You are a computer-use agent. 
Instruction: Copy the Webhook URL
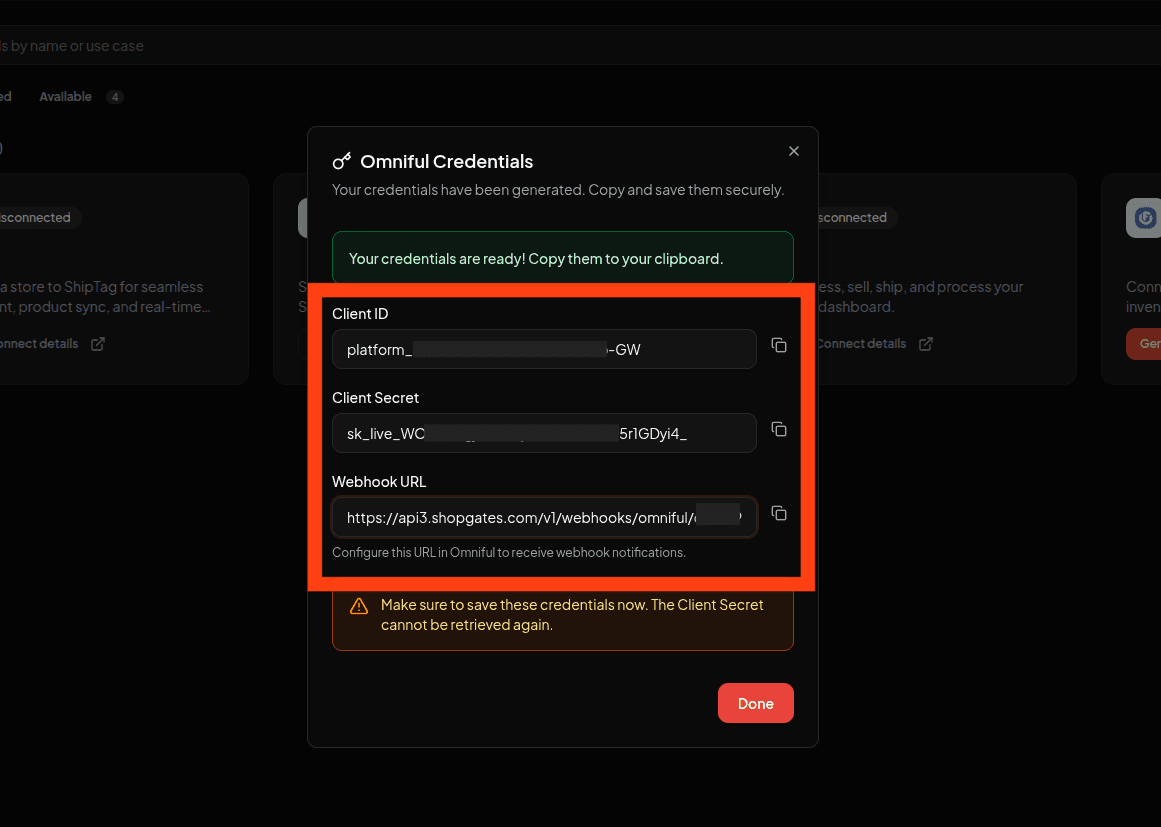(x=779, y=513)
